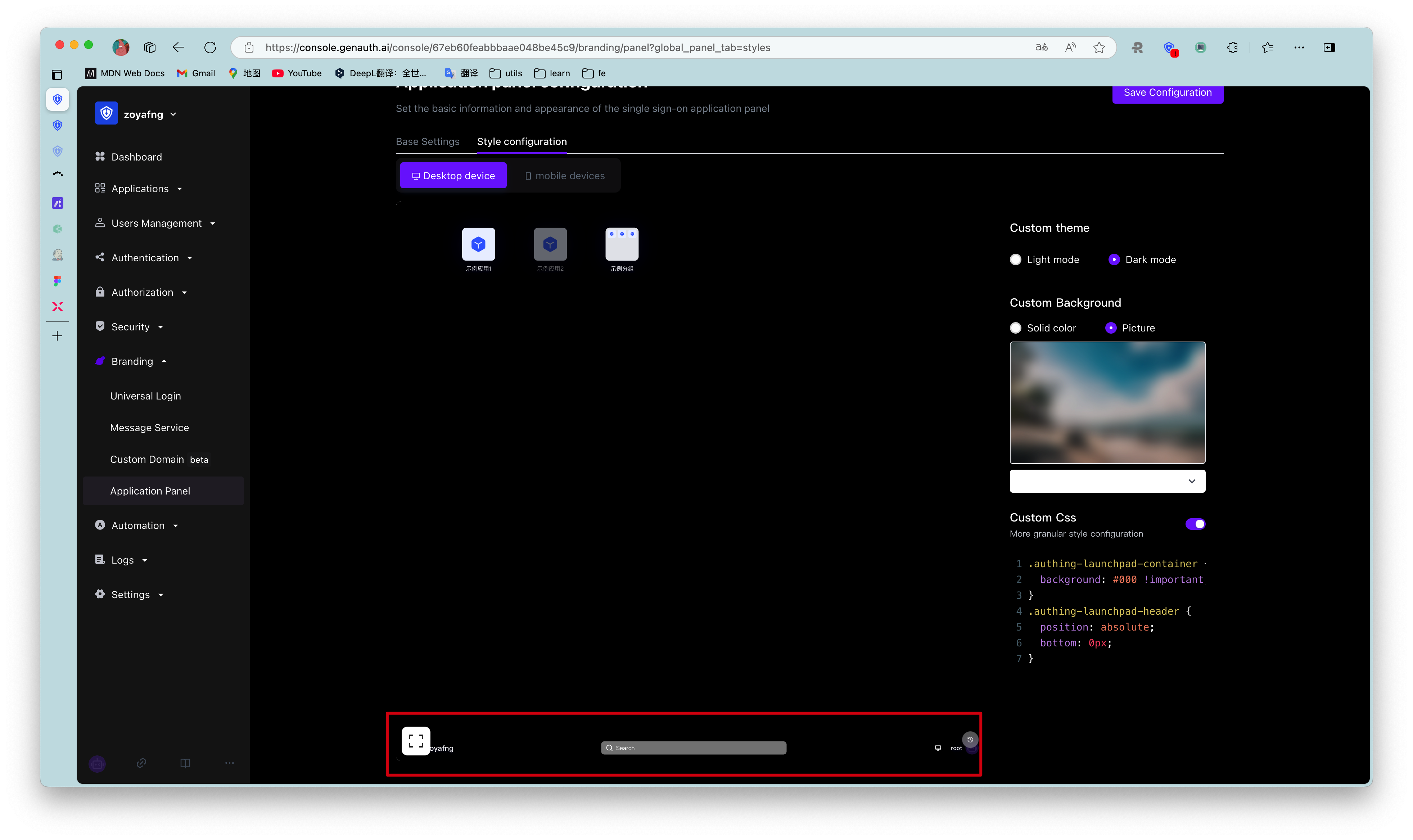Switch preview to mobile devices

point(565,176)
